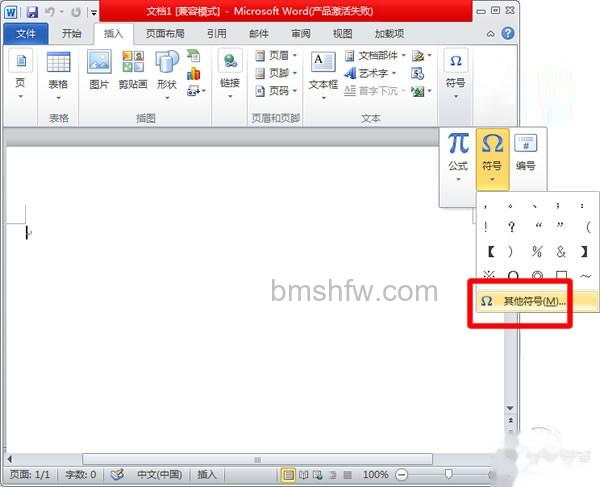Minimize the ribbon with the caret icon
Image resolution: width=600 pixels, height=487 pixels.
[x=490, y=34]
